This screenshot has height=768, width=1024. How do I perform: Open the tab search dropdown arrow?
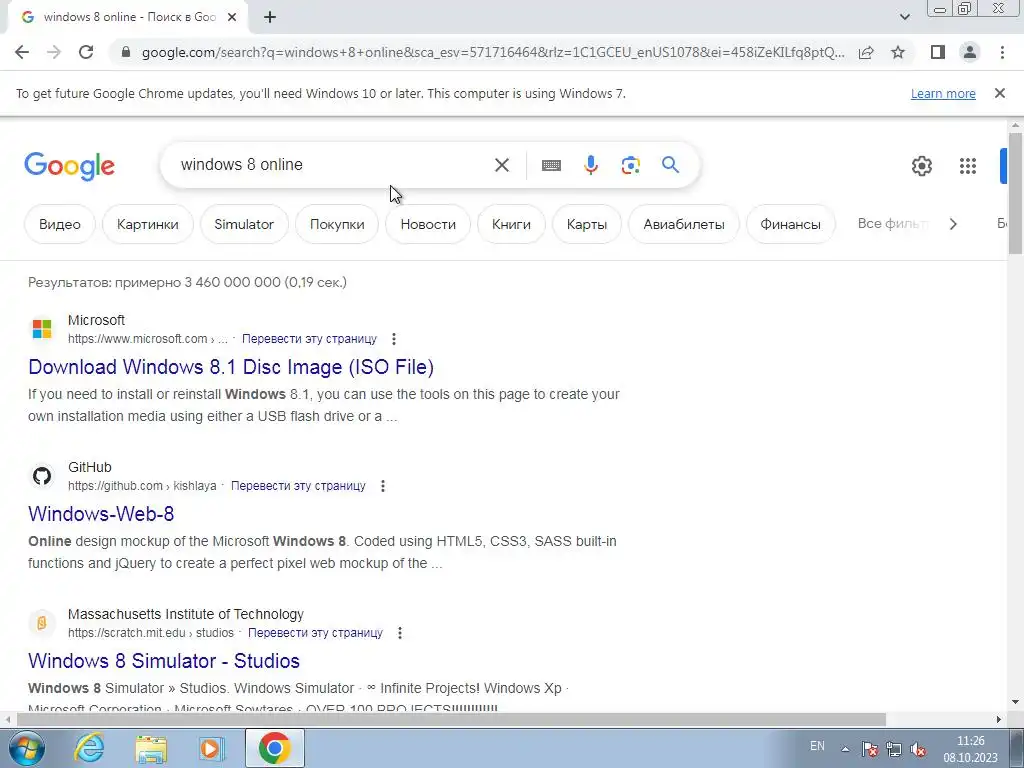(x=904, y=17)
